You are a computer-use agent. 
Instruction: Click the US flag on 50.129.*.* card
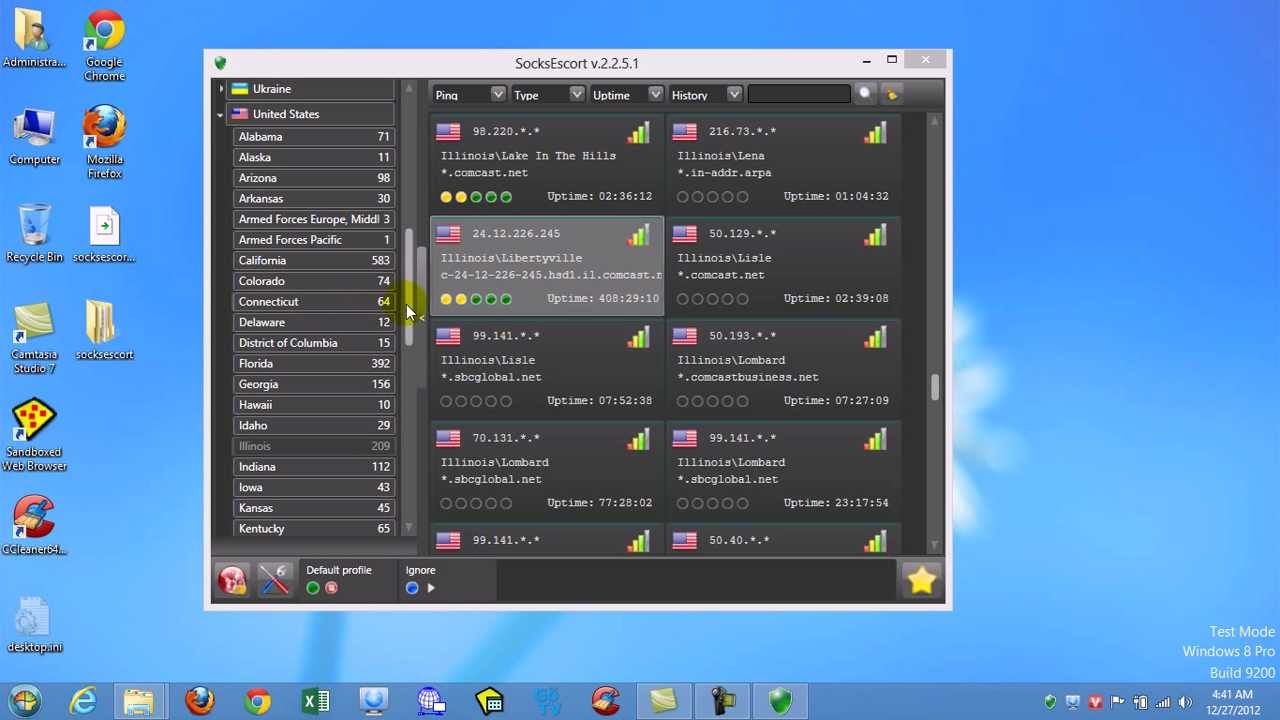coord(685,234)
